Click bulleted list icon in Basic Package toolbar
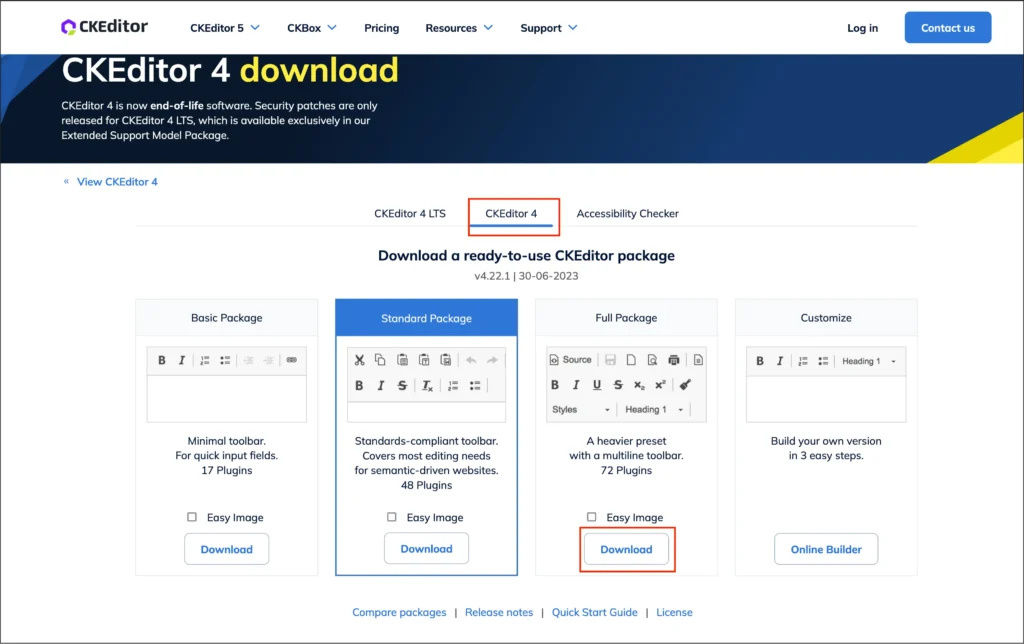1024x644 pixels. tap(225, 360)
